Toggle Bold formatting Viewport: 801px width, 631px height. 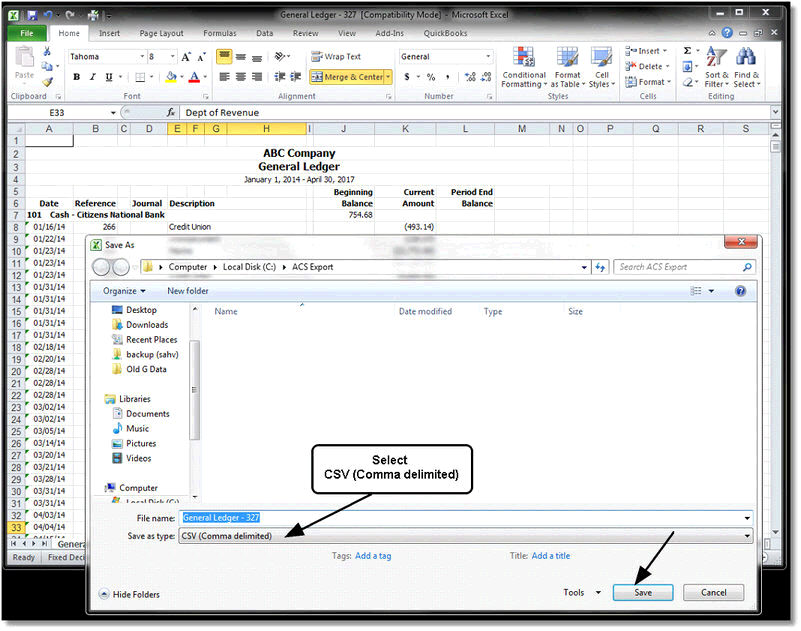pos(77,77)
